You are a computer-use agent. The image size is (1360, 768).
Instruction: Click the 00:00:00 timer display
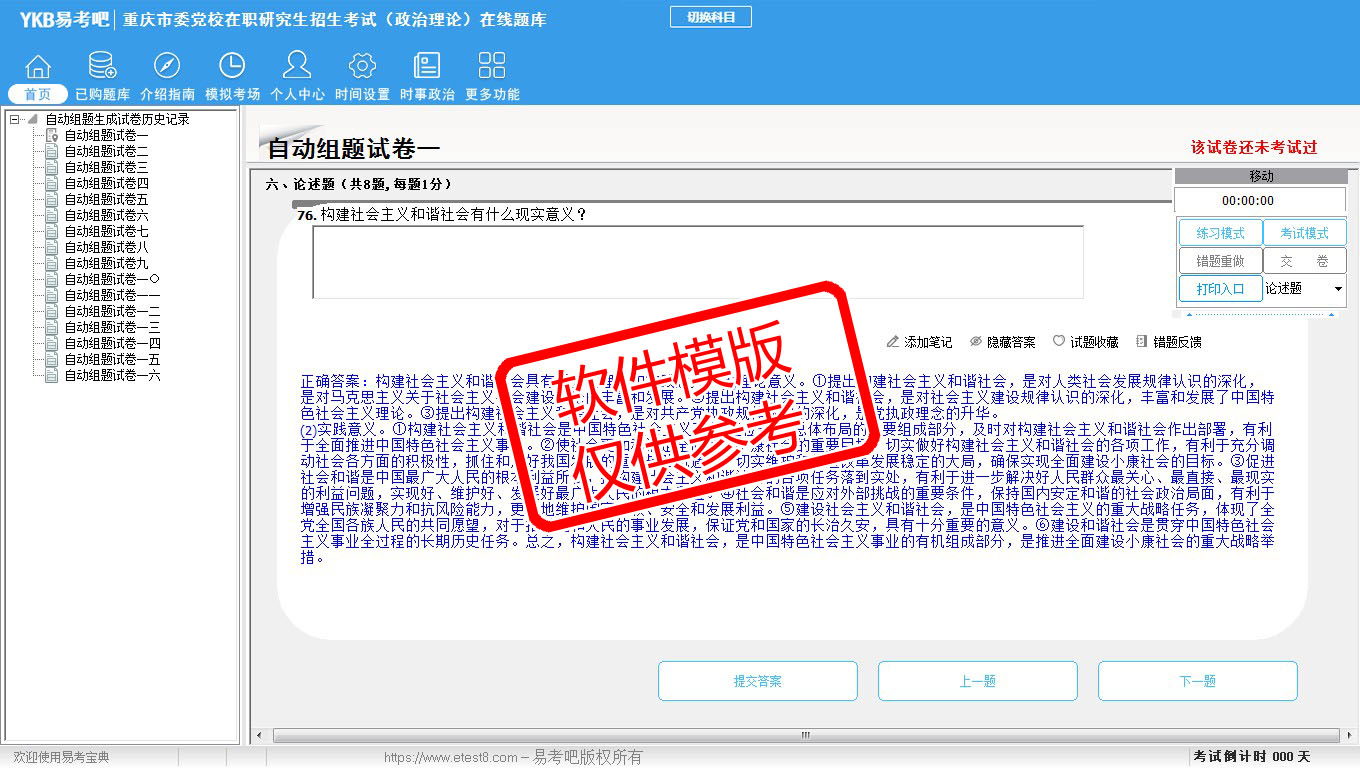coord(1261,200)
